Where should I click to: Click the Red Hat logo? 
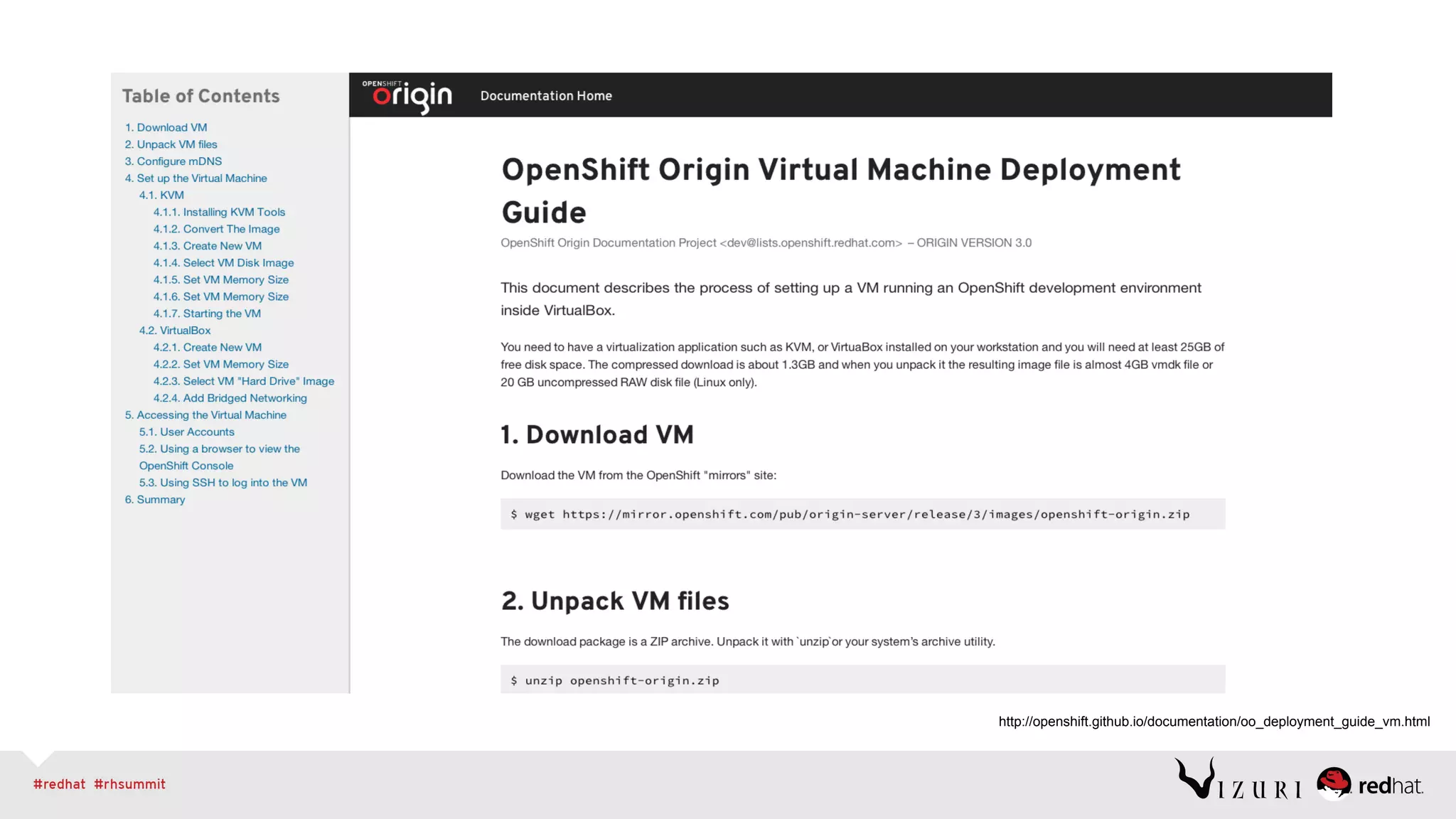[1369, 783]
